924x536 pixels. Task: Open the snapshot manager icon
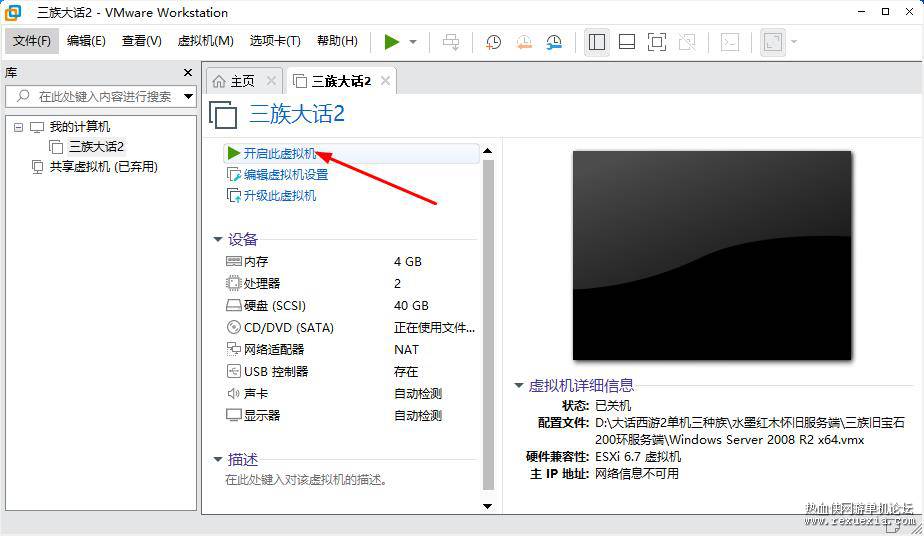click(554, 42)
